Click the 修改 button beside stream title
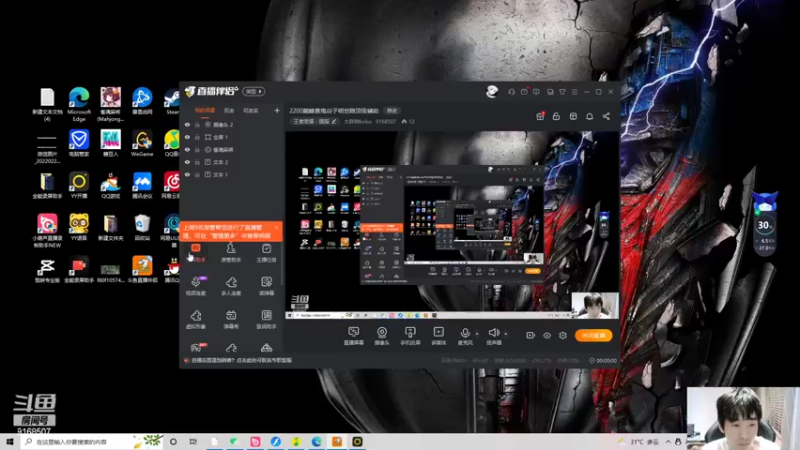The height and width of the screenshot is (450, 800). [x=391, y=111]
